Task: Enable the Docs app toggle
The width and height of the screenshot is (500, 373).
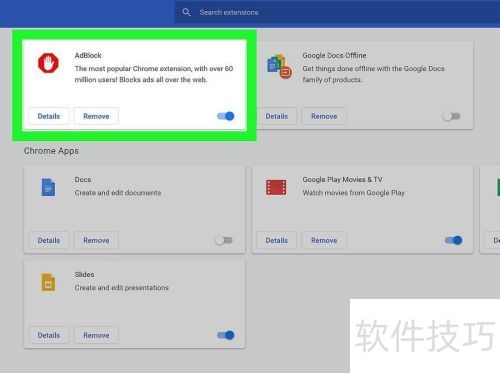Action: click(224, 240)
